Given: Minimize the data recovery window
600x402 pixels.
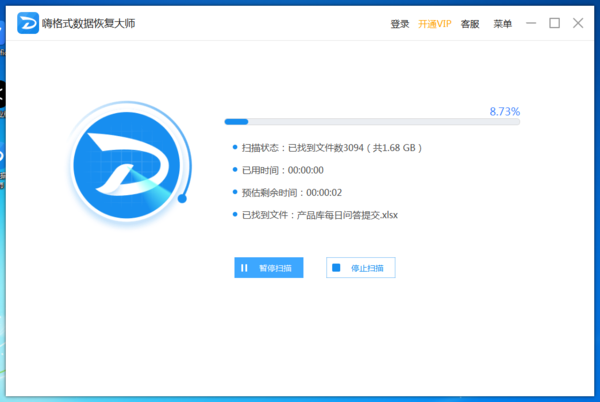Looking at the screenshot, I should (531, 23).
